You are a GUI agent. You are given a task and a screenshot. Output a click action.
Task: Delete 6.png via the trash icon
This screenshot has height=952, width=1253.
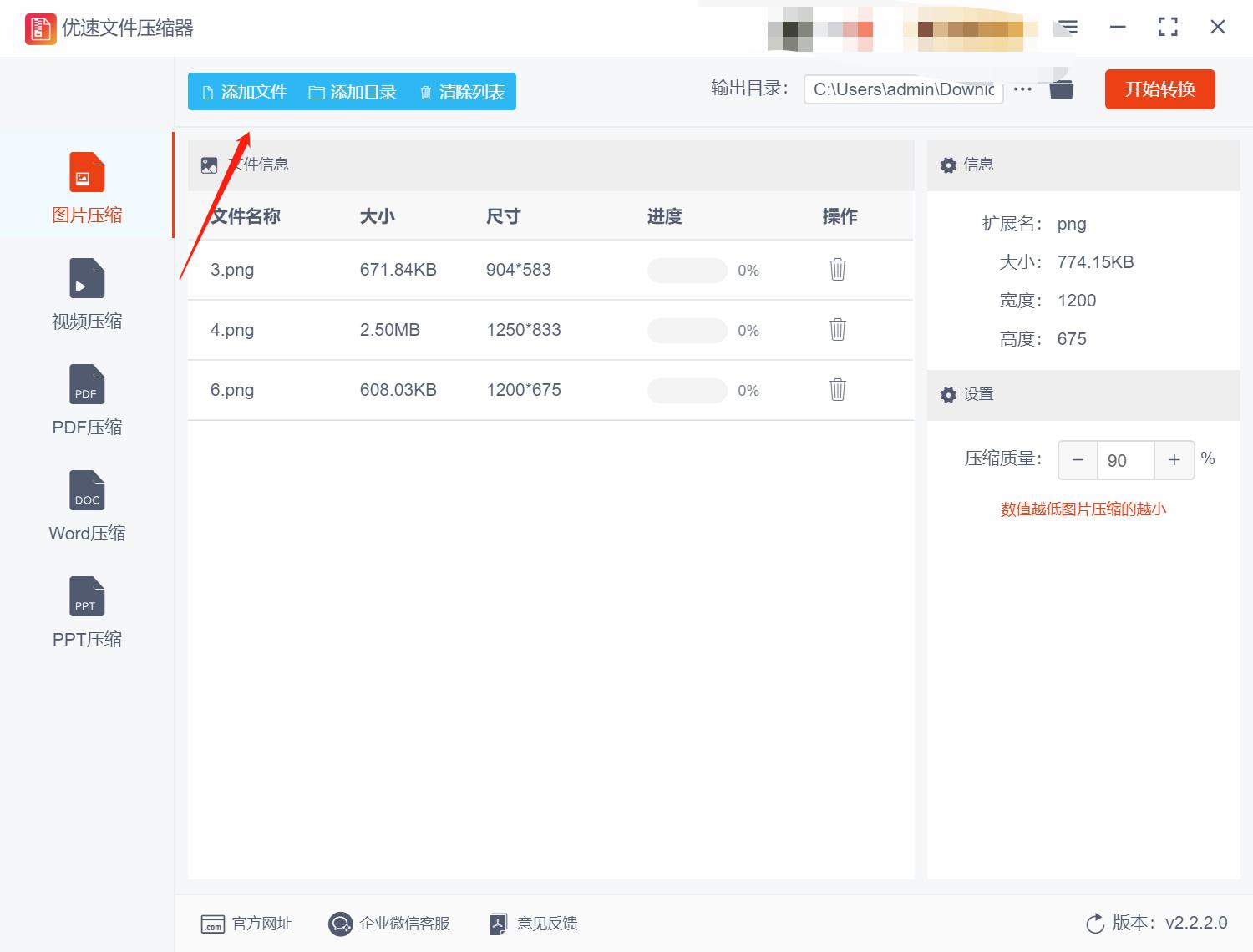(x=837, y=390)
